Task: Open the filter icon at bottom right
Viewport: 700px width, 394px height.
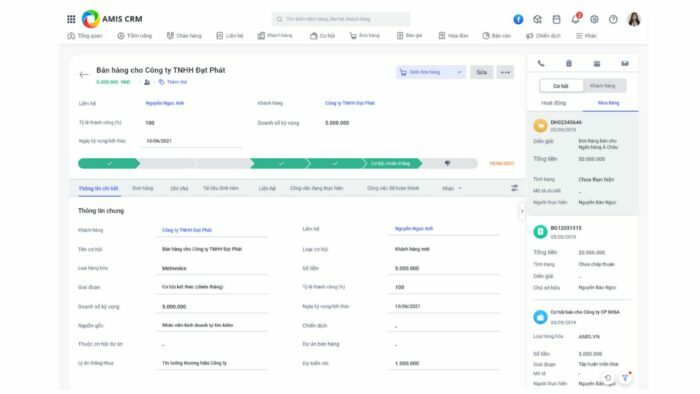Action: click(625, 377)
